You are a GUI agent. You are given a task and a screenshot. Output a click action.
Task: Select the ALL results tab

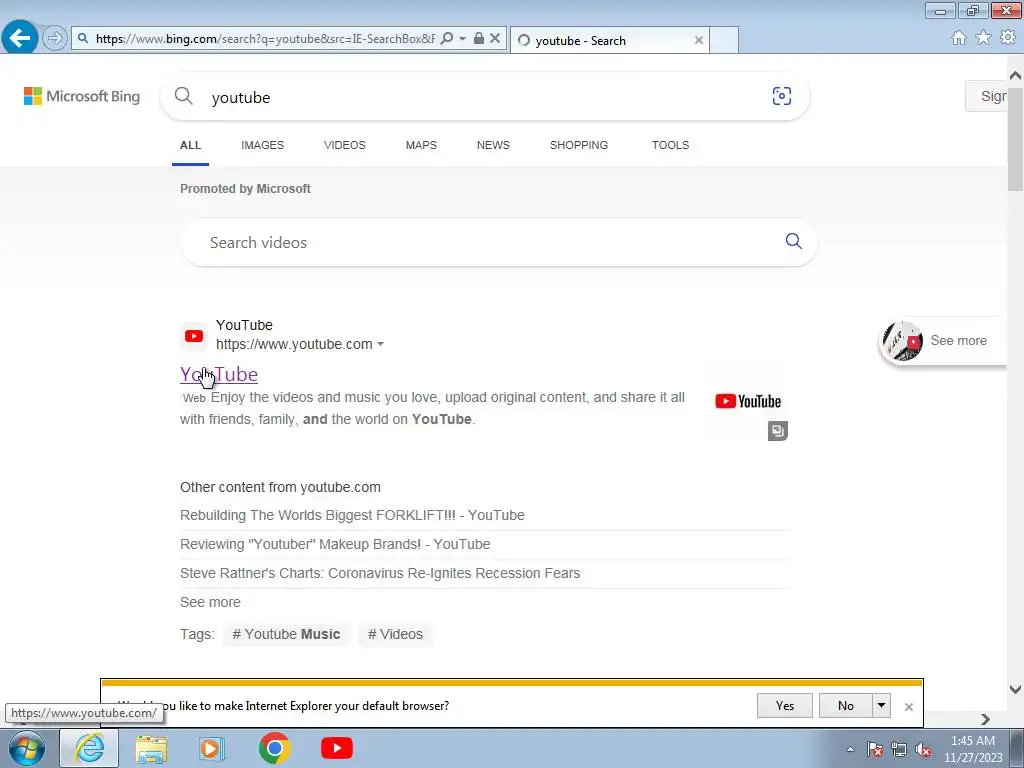coord(191,145)
